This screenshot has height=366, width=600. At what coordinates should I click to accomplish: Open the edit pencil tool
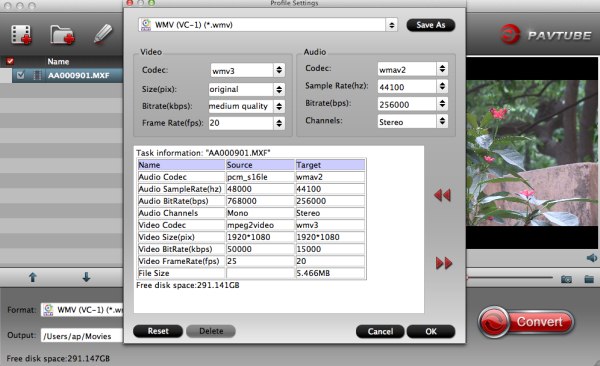click(103, 34)
